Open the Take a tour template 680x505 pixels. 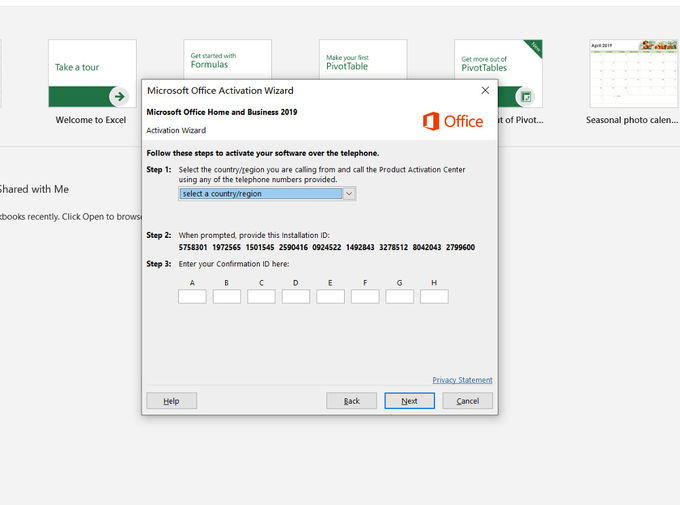pyautogui.click(x=92, y=73)
